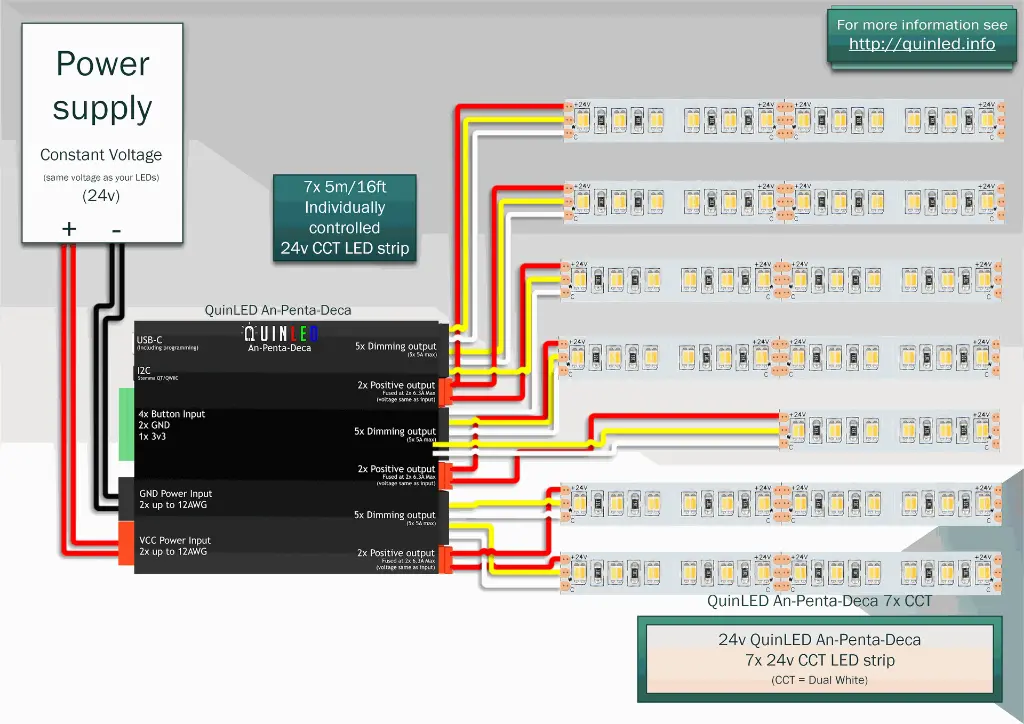This screenshot has height=724, width=1024.
Task: Click the power supply "+" terminal
Action: pyautogui.click(x=69, y=229)
